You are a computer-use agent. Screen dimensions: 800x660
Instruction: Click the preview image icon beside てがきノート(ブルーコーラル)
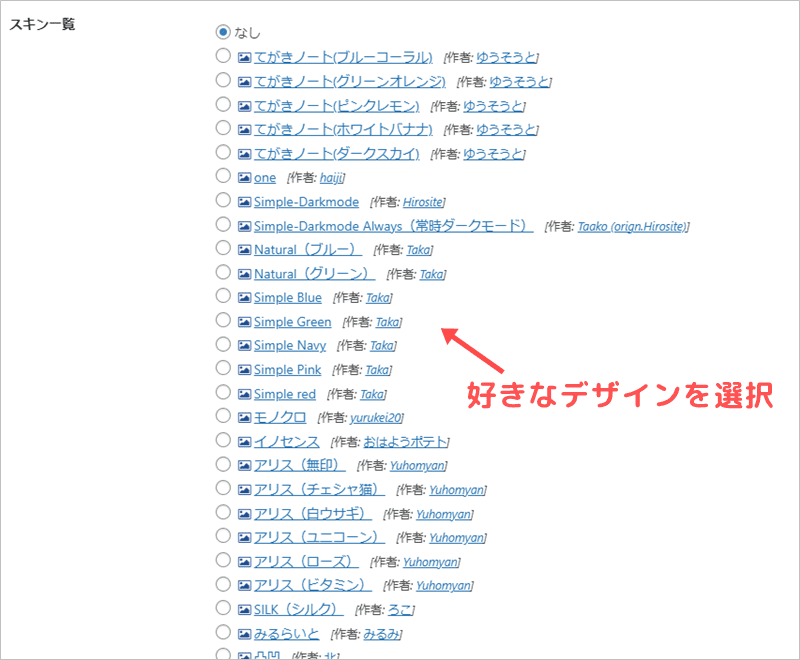(x=245, y=57)
